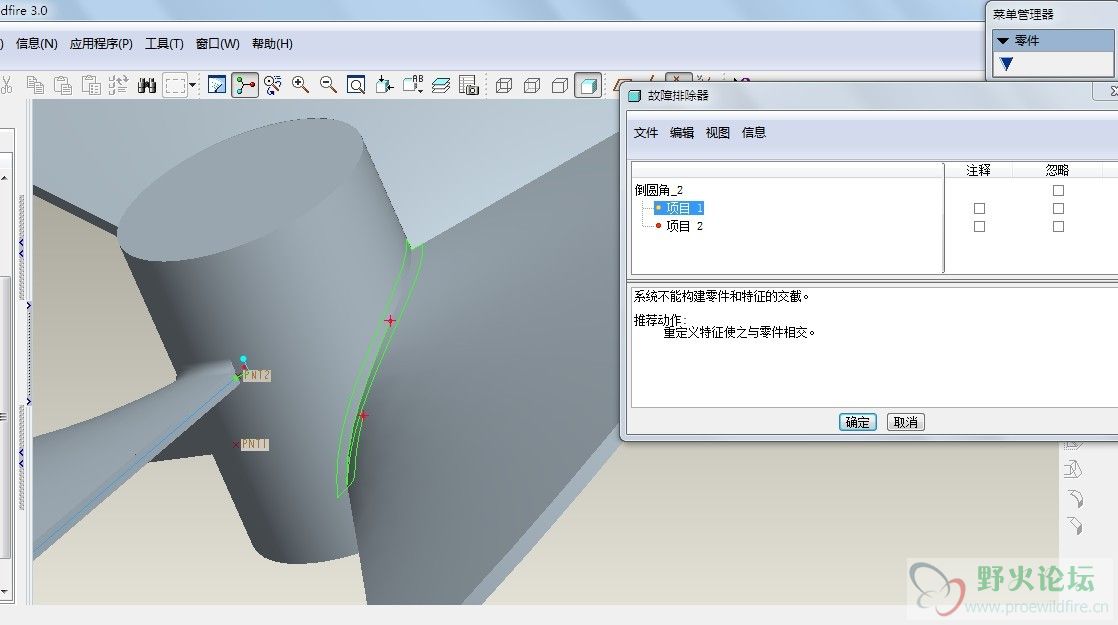Click the 推荐动作 label
This screenshot has width=1118, height=625.
660,320
